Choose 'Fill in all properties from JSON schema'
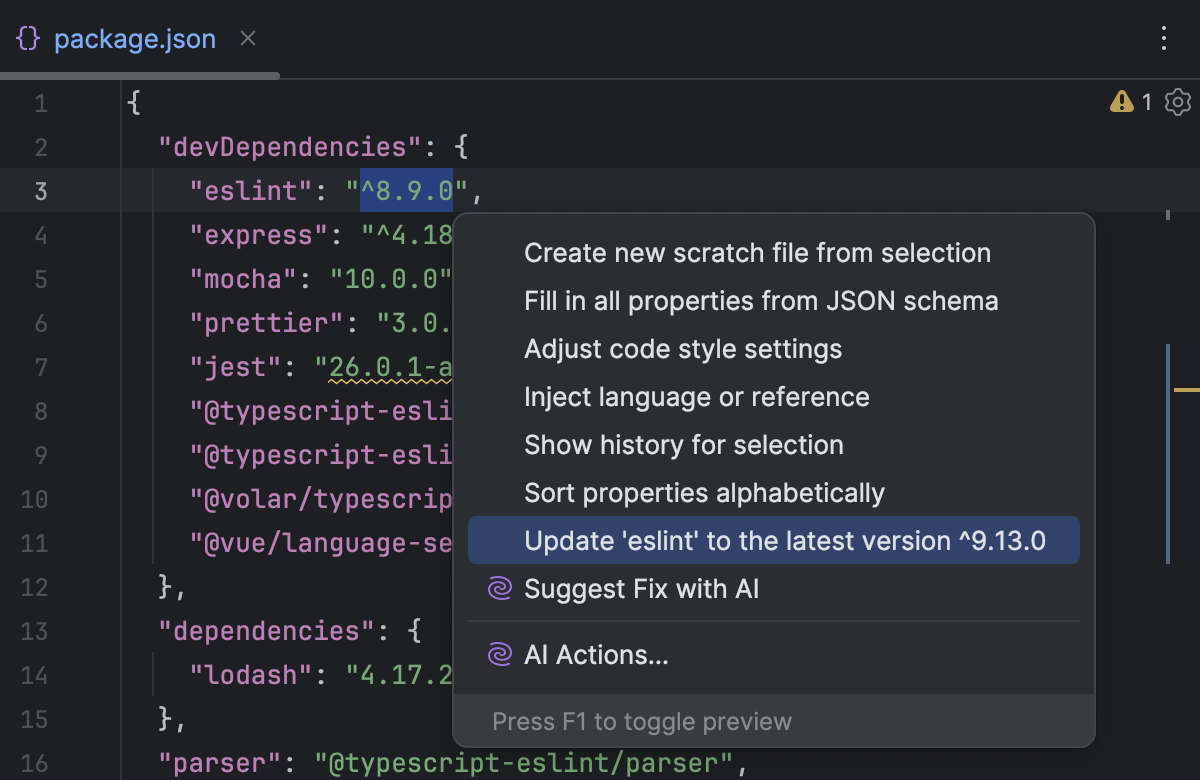 coord(760,300)
